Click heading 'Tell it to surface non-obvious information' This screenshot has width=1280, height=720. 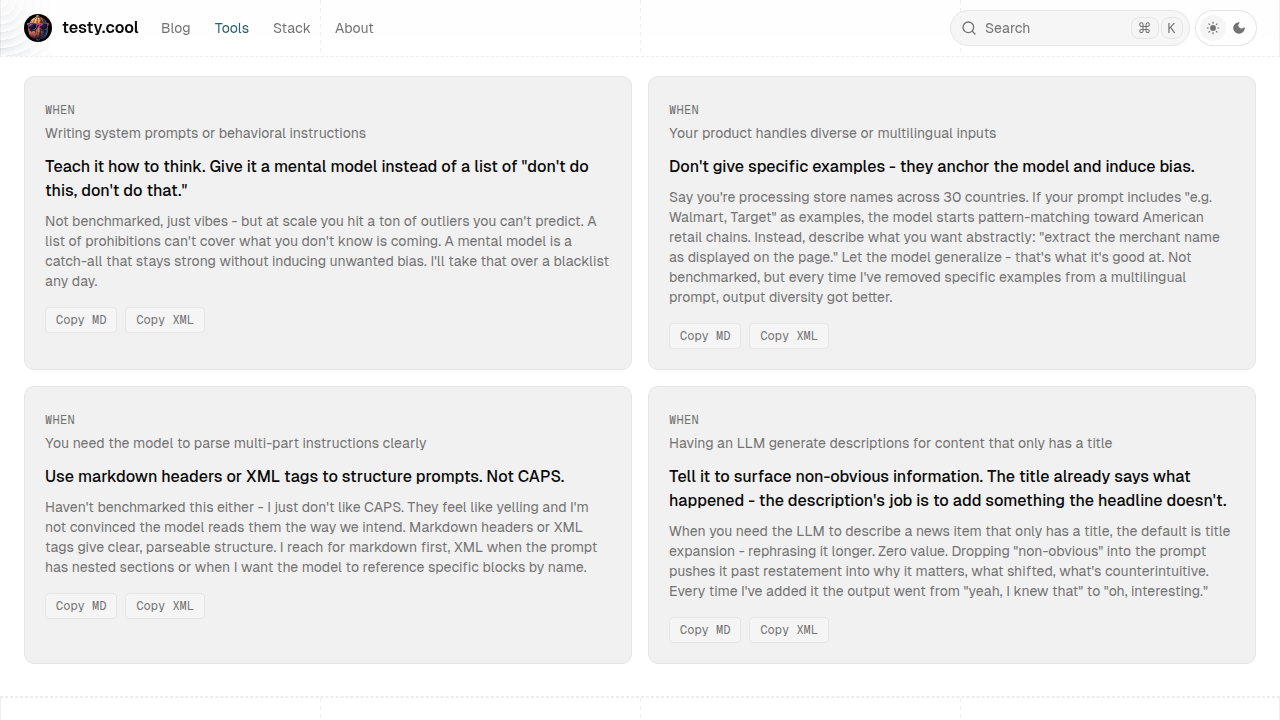pos(948,488)
